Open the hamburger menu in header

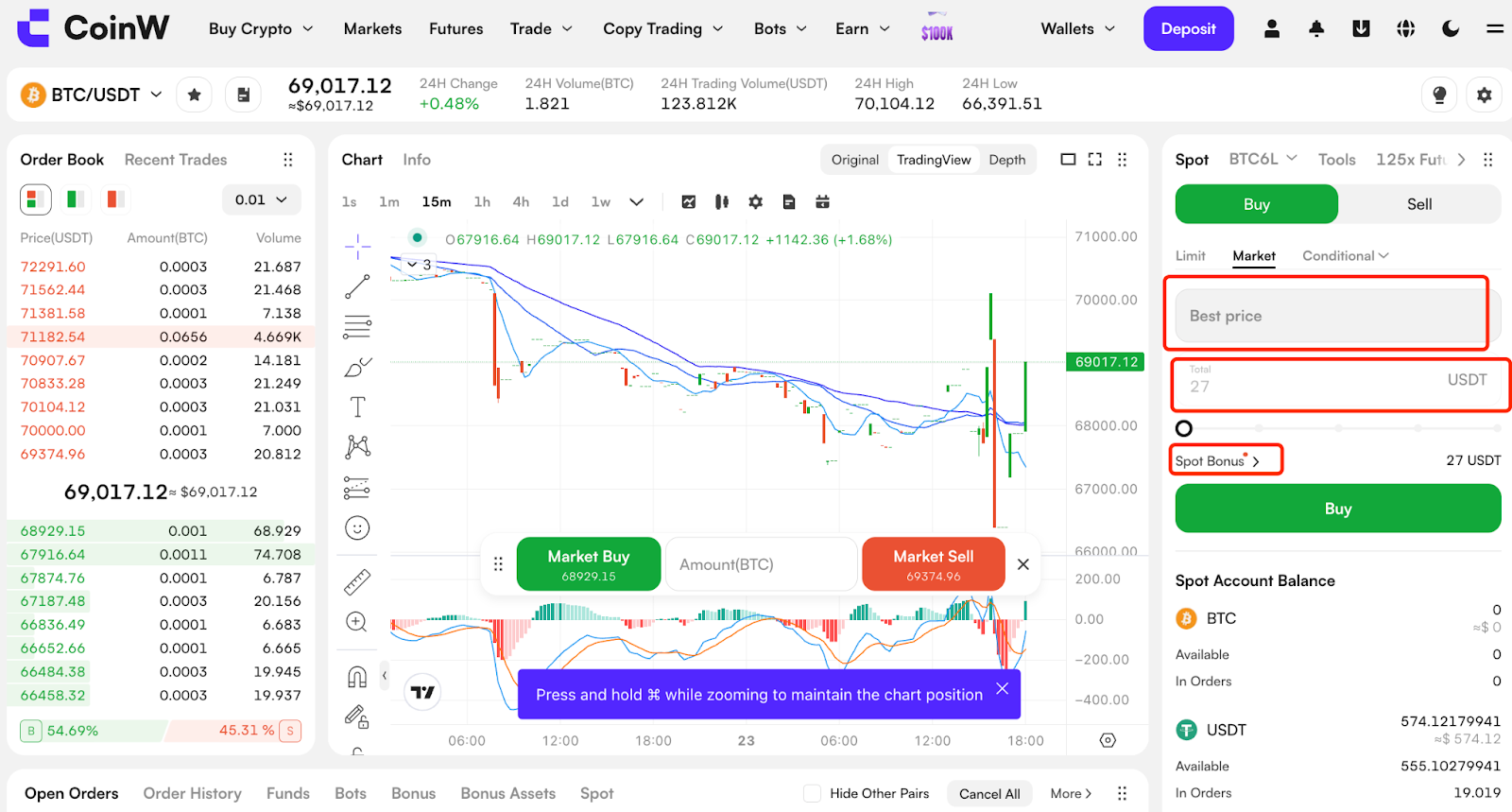(1495, 28)
